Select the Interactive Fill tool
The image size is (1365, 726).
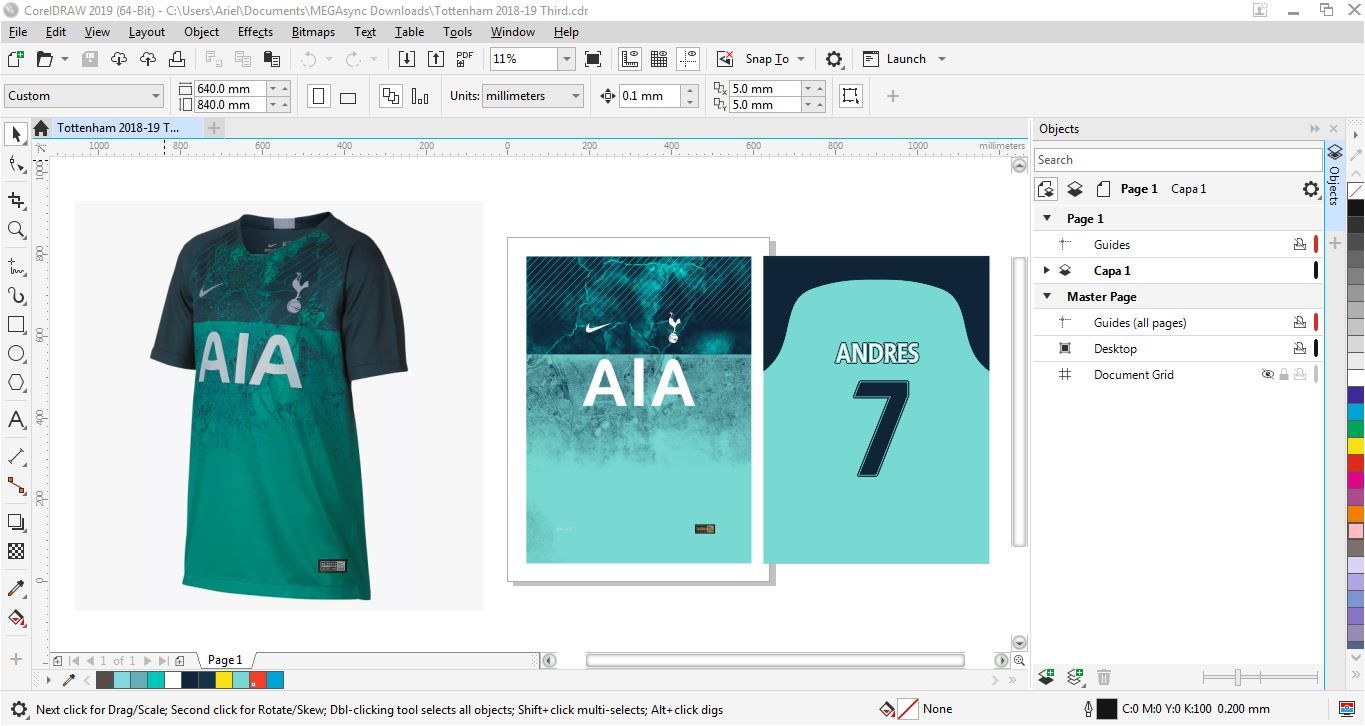pos(16,618)
